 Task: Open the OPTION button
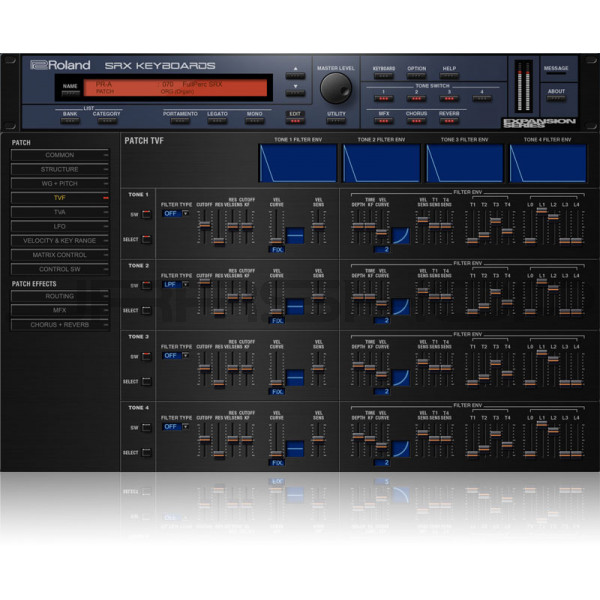click(x=416, y=76)
